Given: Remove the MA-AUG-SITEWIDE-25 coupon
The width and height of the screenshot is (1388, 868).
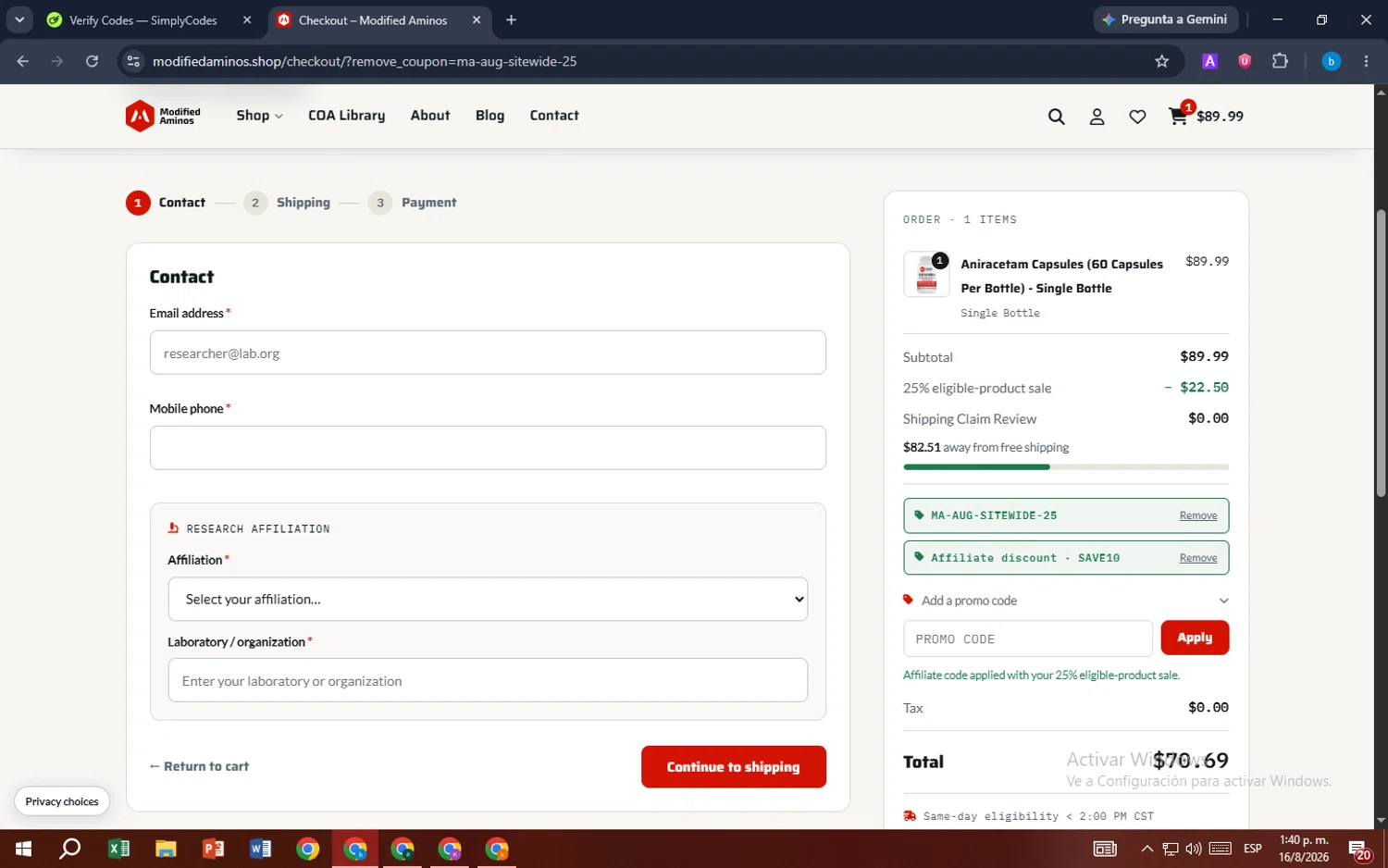Looking at the screenshot, I should click(1198, 515).
